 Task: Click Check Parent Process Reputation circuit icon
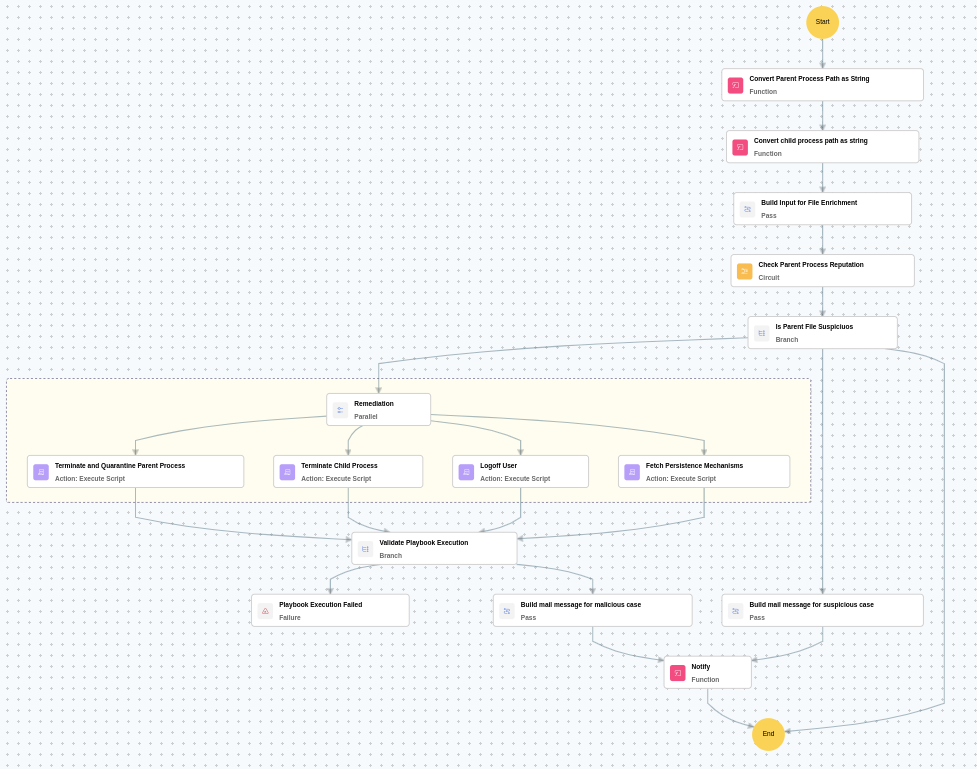(x=745, y=271)
